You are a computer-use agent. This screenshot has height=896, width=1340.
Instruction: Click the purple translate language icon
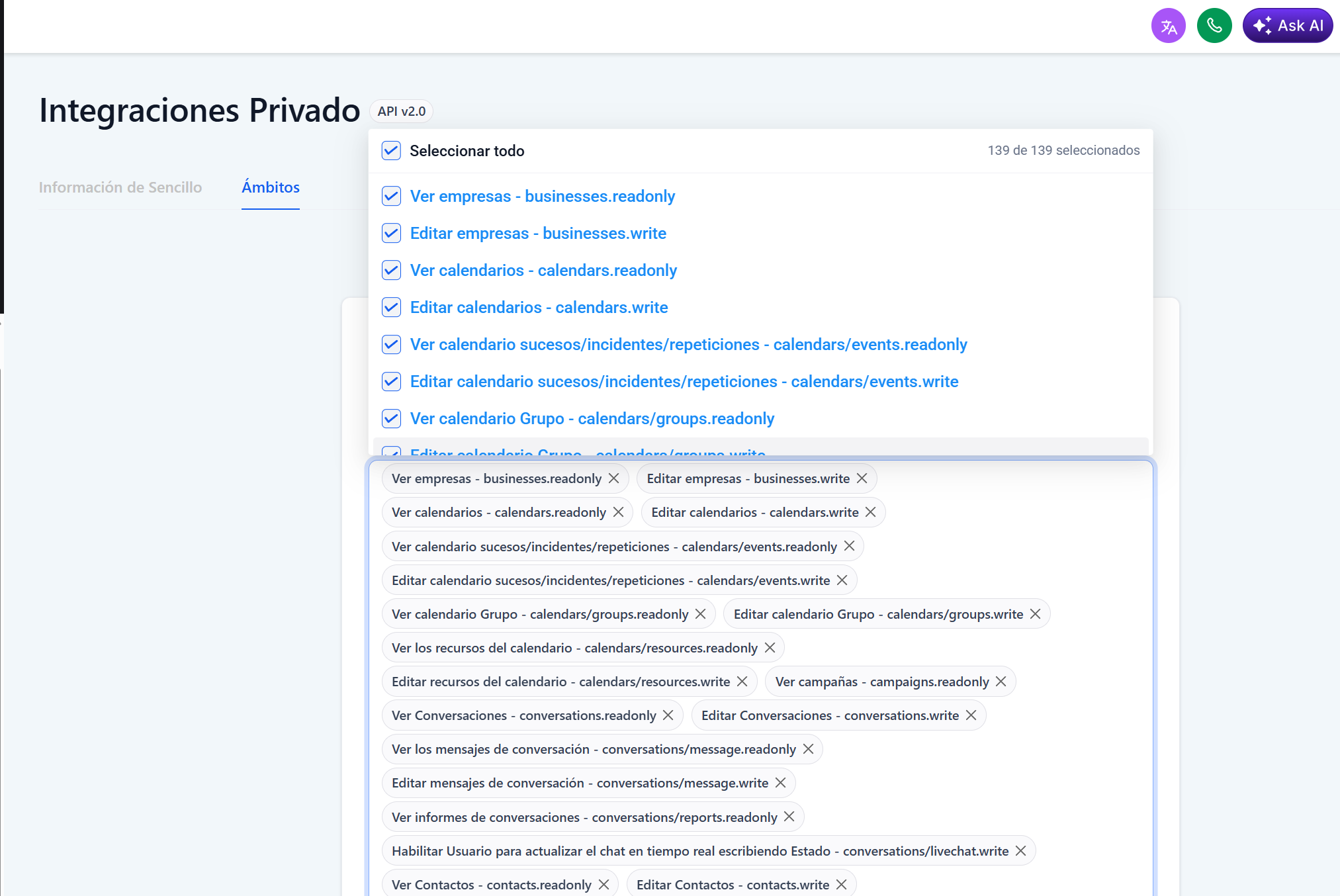pyautogui.click(x=1168, y=26)
